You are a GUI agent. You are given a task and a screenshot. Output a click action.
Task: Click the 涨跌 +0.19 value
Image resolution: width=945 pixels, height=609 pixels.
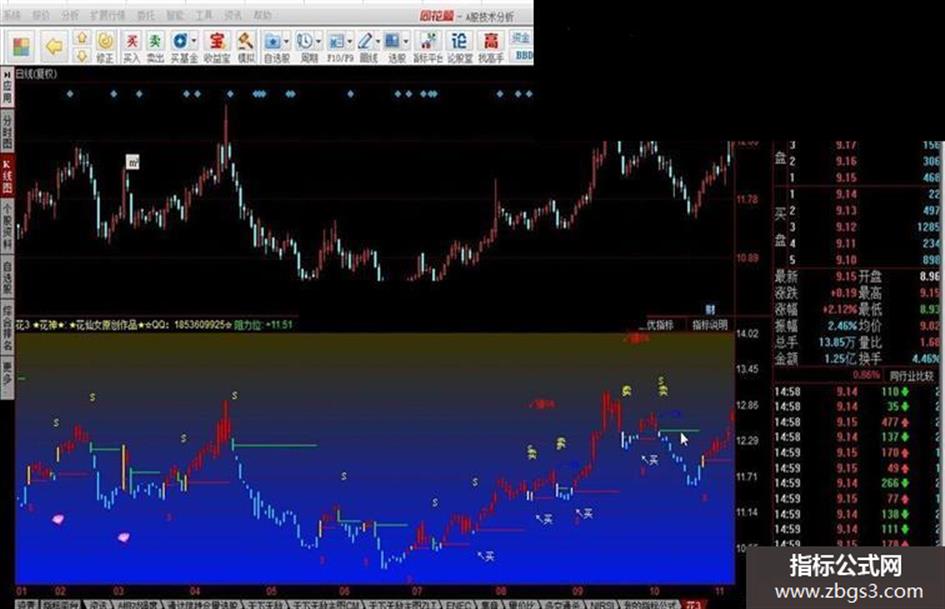pos(843,293)
